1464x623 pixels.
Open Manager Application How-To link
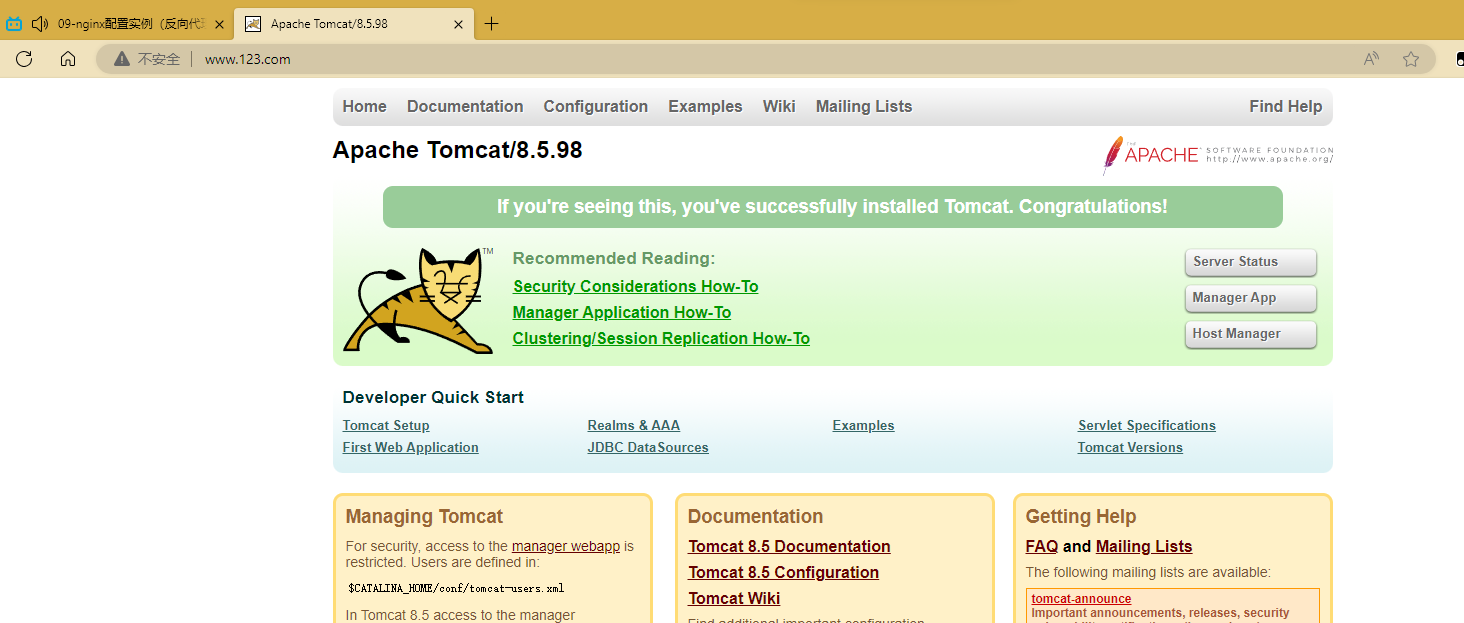622,312
